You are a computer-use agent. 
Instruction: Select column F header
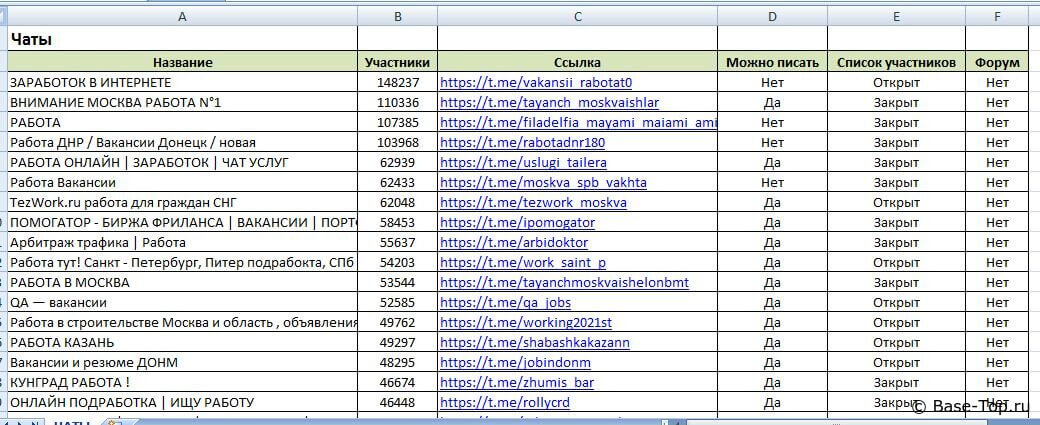coord(997,16)
